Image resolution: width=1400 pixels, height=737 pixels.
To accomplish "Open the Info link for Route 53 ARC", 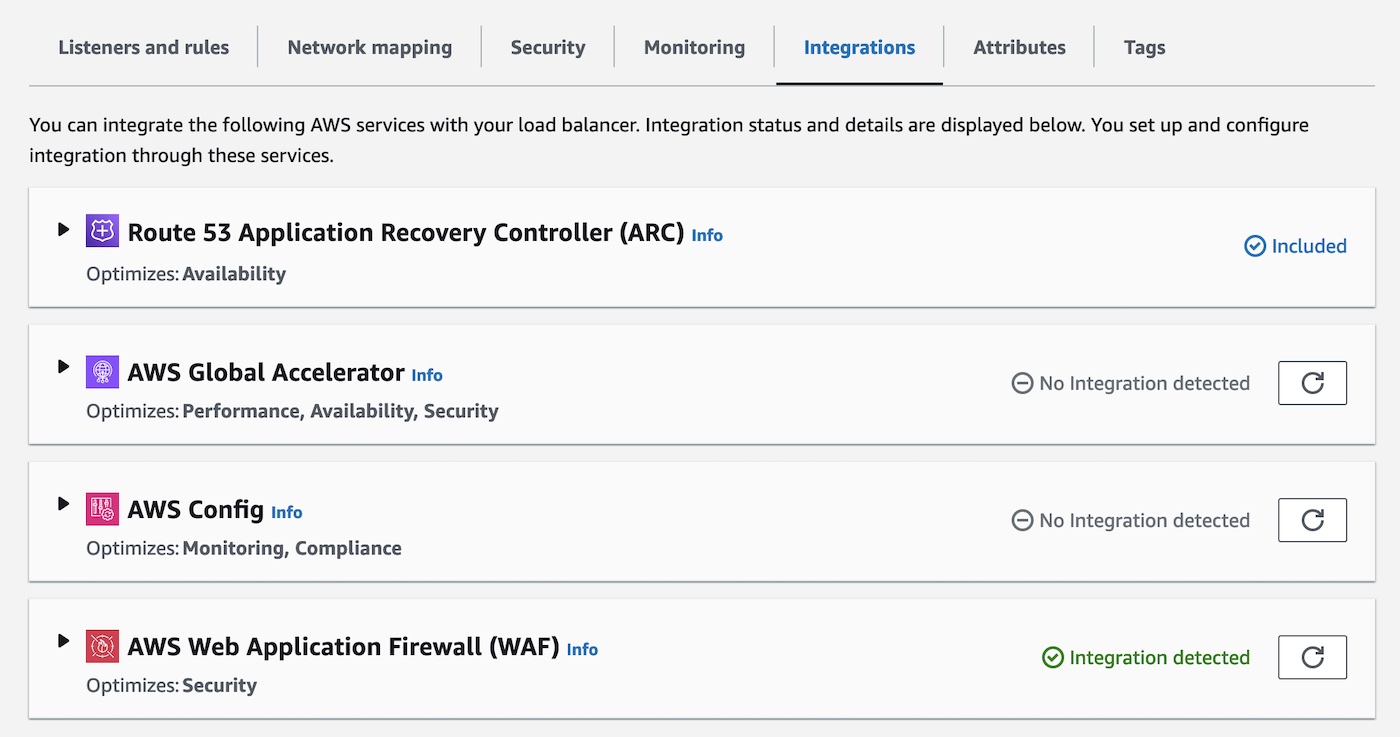I will tap(707, 236).
